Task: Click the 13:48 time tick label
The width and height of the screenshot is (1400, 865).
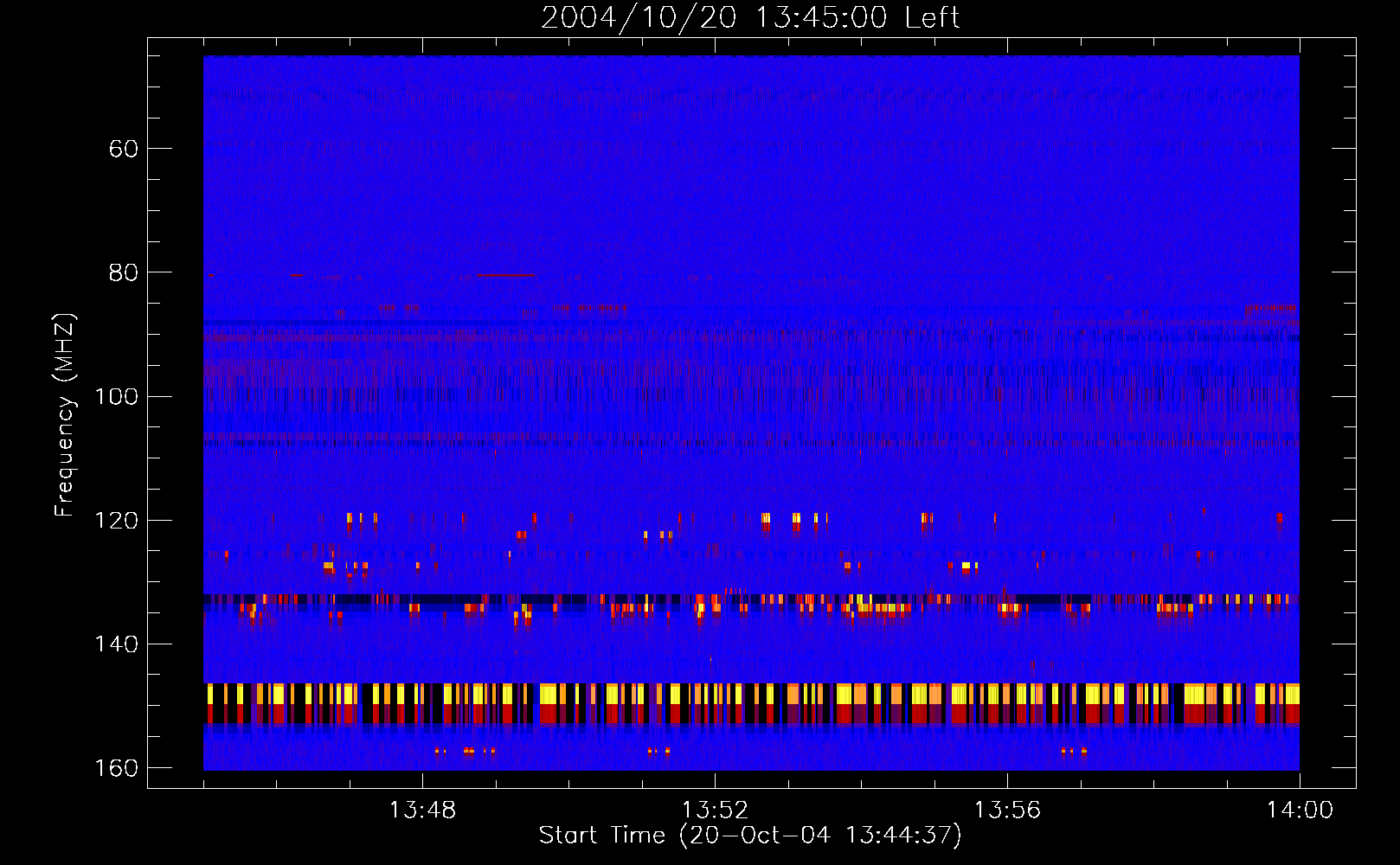Action: [x=422, y=811]
